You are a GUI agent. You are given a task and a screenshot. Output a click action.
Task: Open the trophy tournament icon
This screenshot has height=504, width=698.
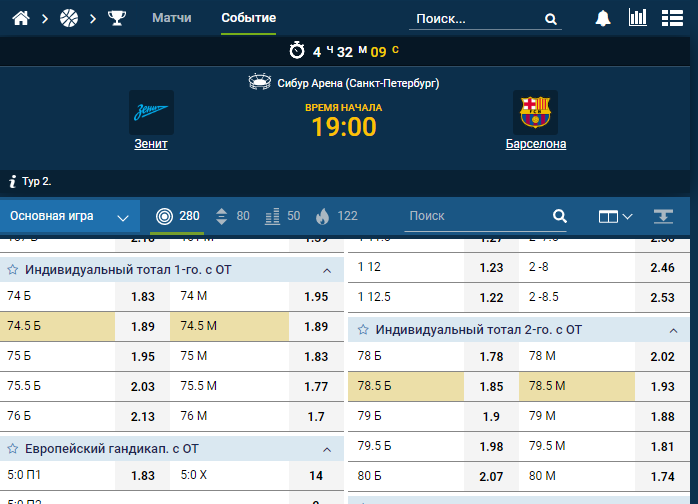[x=117, y=18]
